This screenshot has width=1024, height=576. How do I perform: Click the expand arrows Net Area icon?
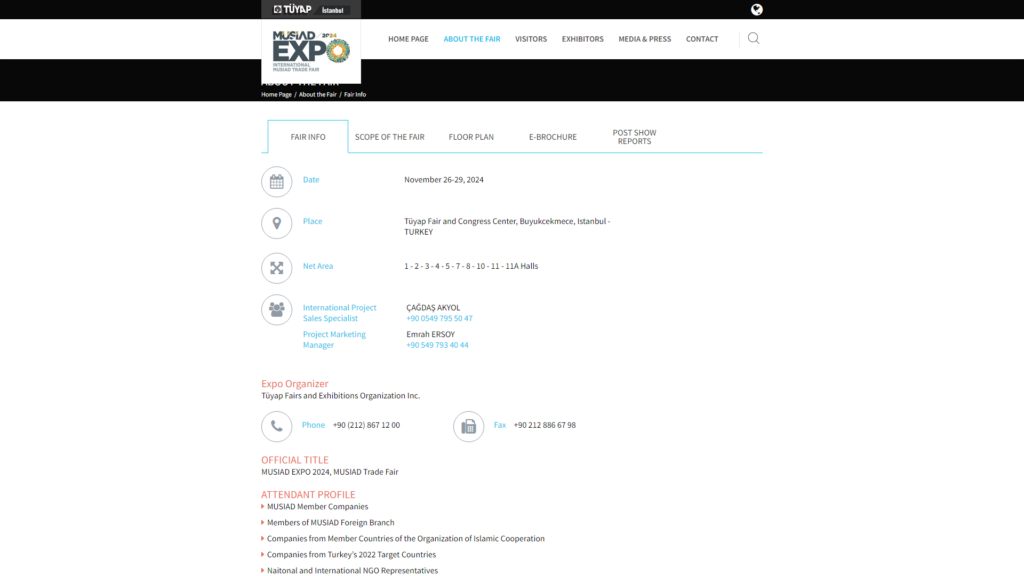click(x=277, y=268)
